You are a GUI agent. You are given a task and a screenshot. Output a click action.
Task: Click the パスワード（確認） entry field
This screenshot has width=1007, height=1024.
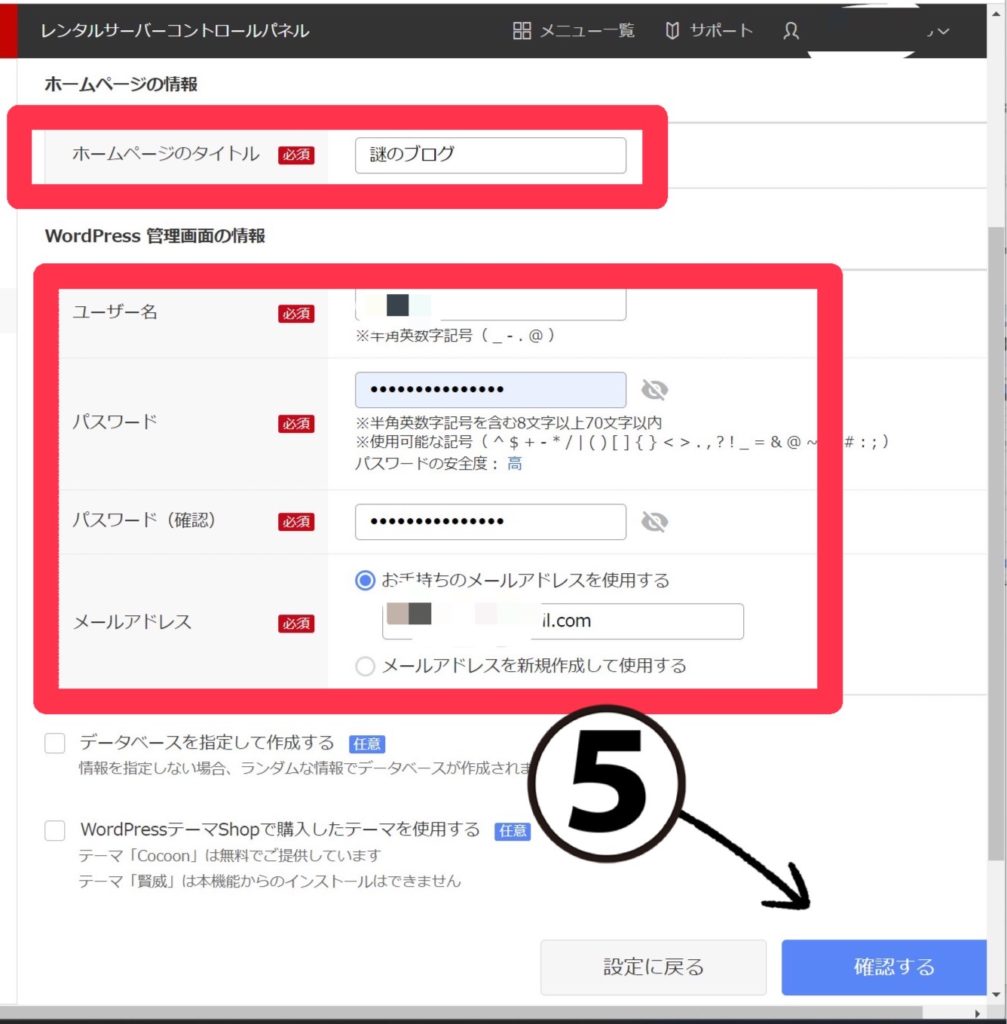click(x=490, y=522)
